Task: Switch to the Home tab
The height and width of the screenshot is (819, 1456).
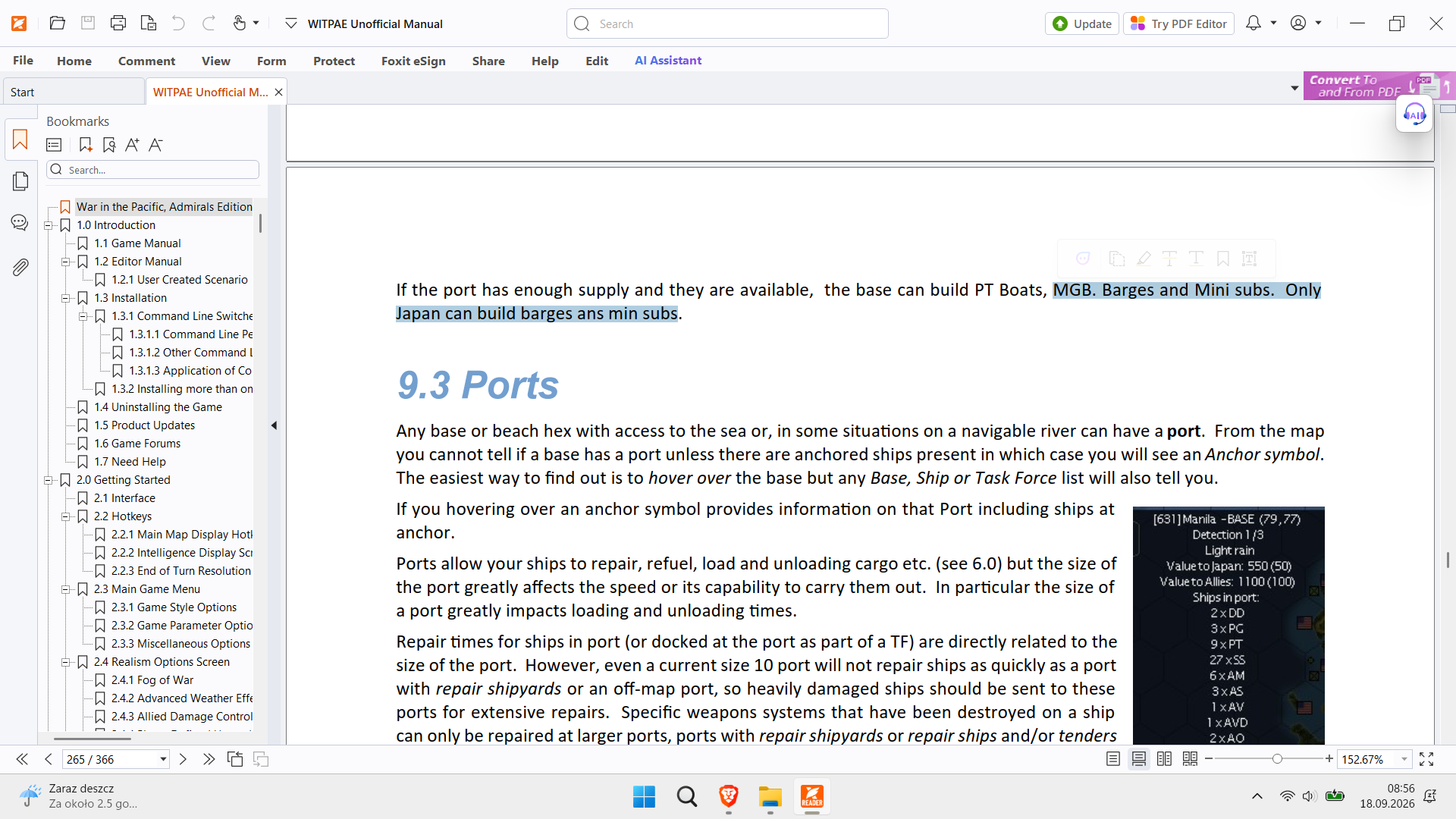Action: pos(74,61)
